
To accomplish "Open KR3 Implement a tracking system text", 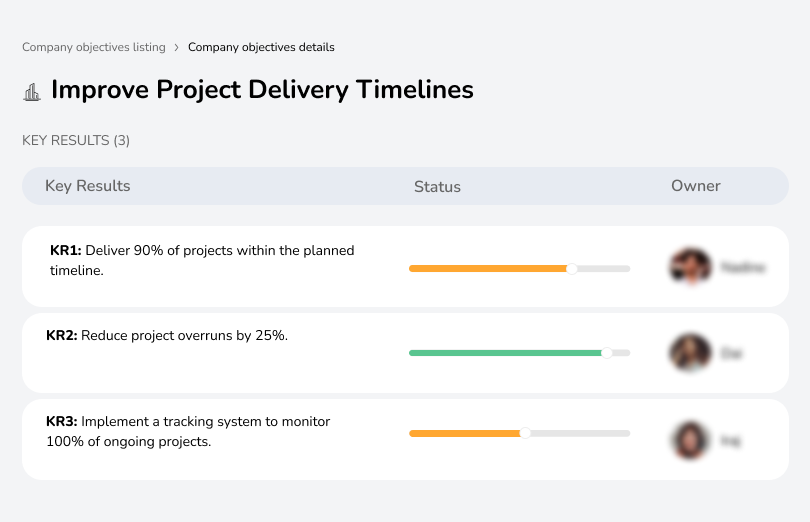I will [x=188, y=431].
